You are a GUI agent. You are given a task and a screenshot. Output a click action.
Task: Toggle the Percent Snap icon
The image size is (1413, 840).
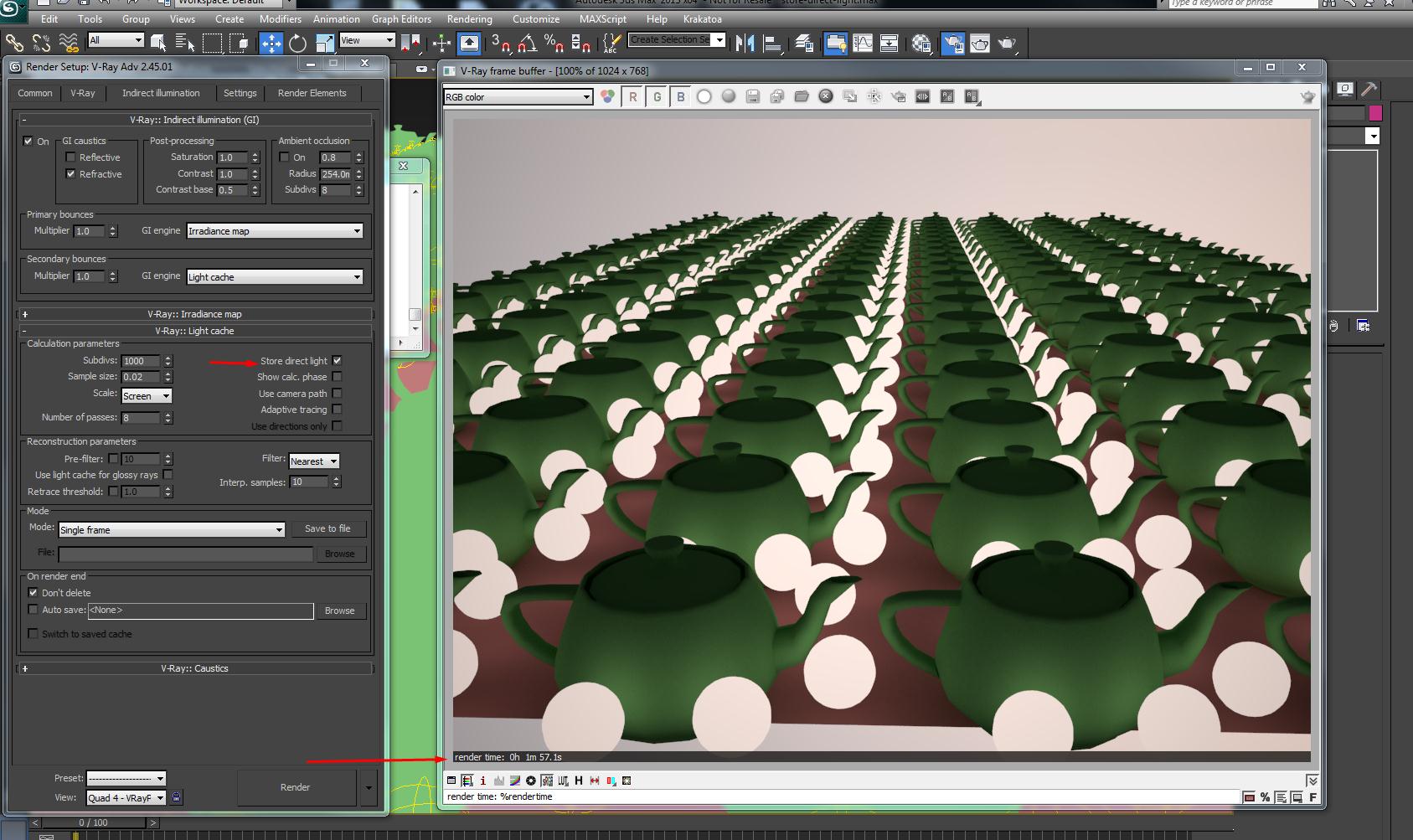click(554, 43)
